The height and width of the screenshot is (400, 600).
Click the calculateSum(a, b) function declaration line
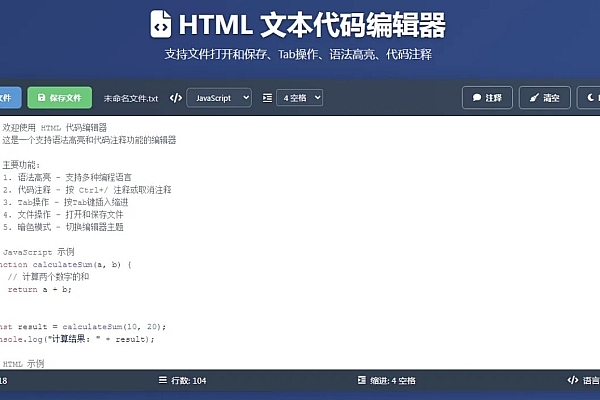[x=65, y=264]
